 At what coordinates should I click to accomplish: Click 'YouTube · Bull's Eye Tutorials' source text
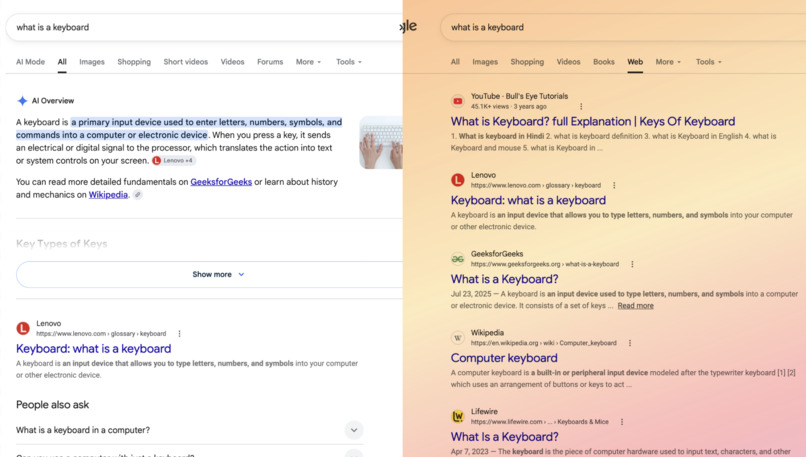tap(519, 96)
